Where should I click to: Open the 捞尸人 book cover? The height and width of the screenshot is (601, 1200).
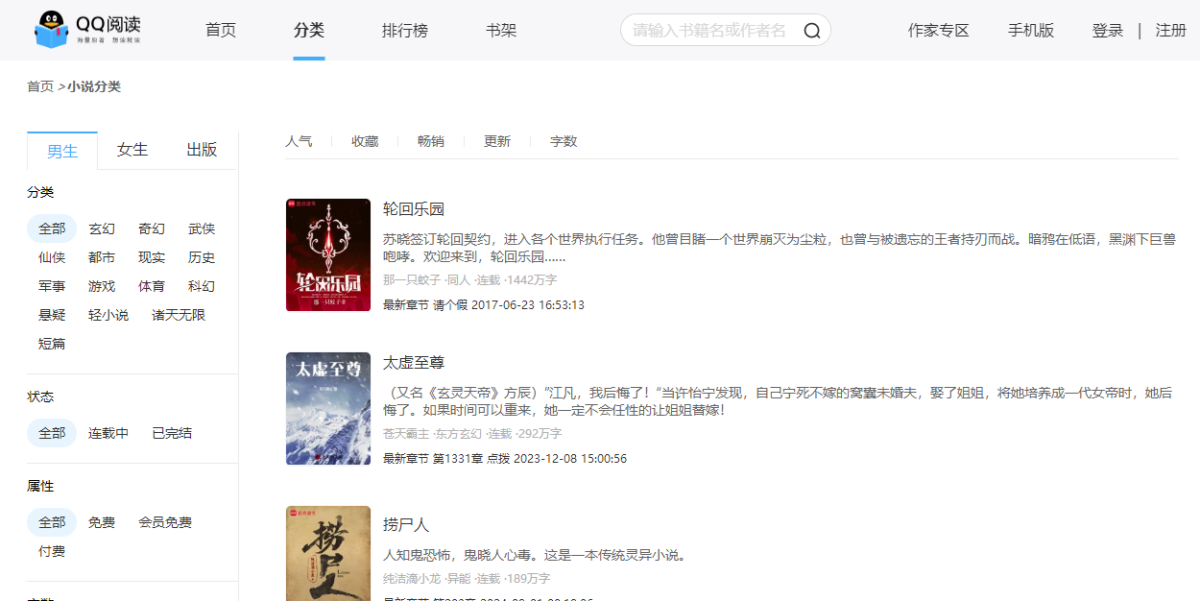328,553
